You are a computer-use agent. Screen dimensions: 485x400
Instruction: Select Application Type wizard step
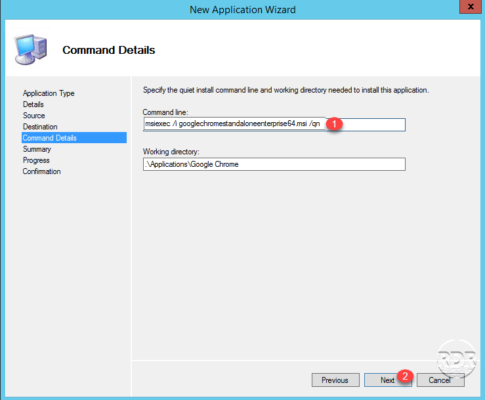[49, 93]
